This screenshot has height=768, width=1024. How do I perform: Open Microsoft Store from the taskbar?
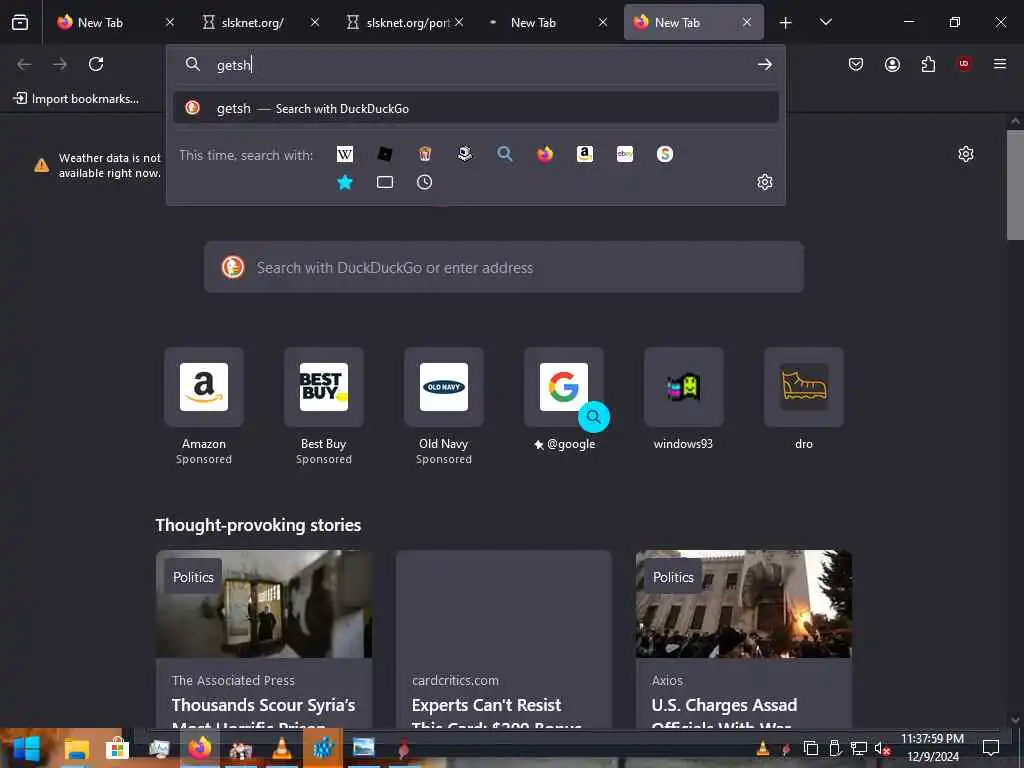[x=117, y=748]
